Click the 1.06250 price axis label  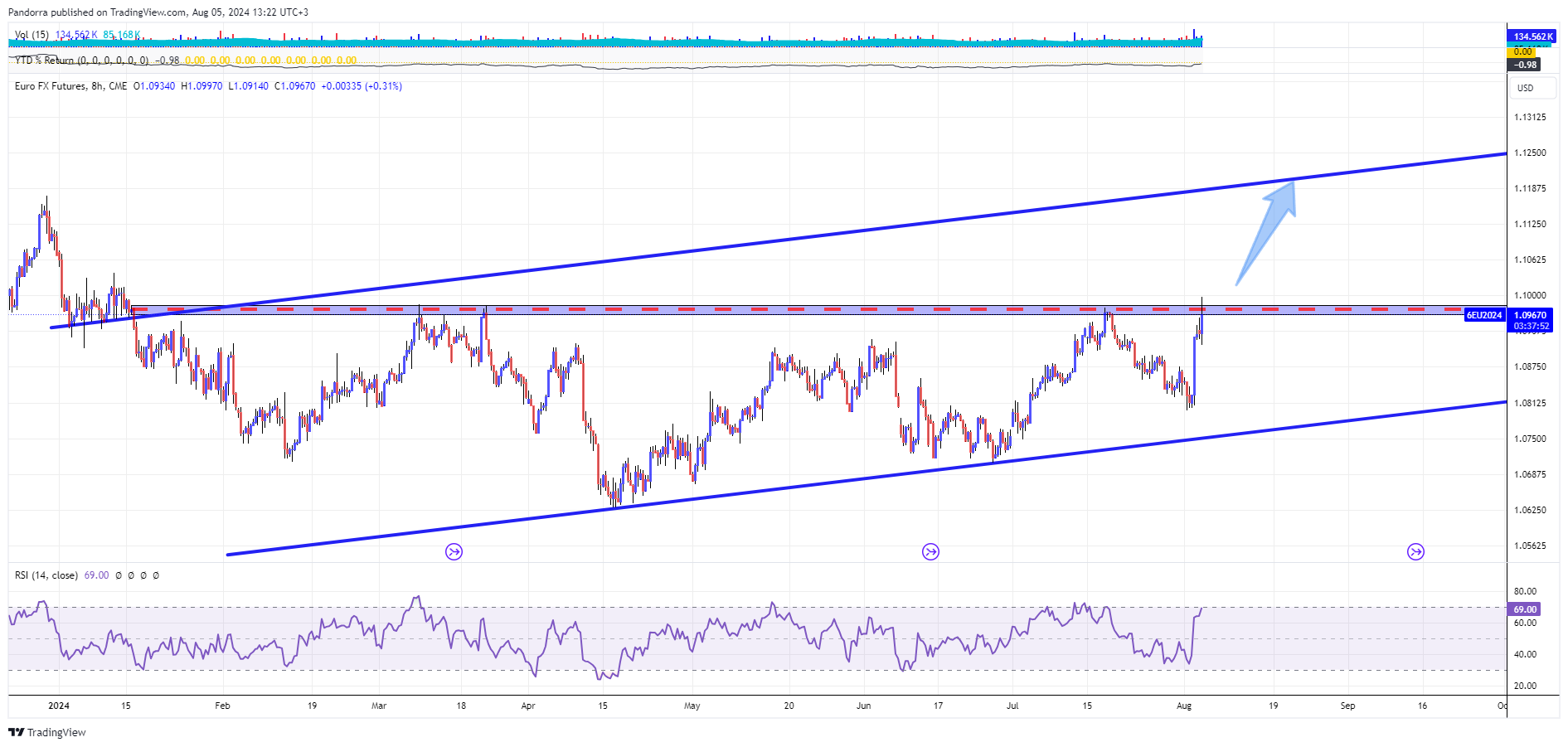click(x=1530, y=510)
